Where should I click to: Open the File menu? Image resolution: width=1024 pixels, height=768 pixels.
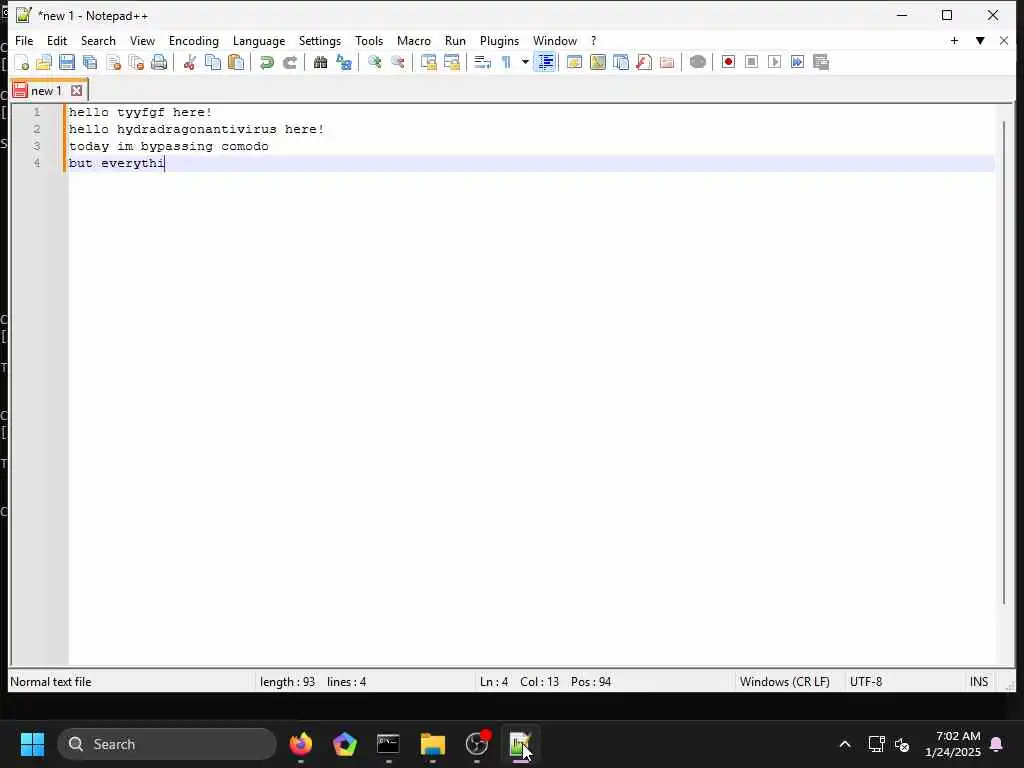pyautogui.click(x=24, y=40)
